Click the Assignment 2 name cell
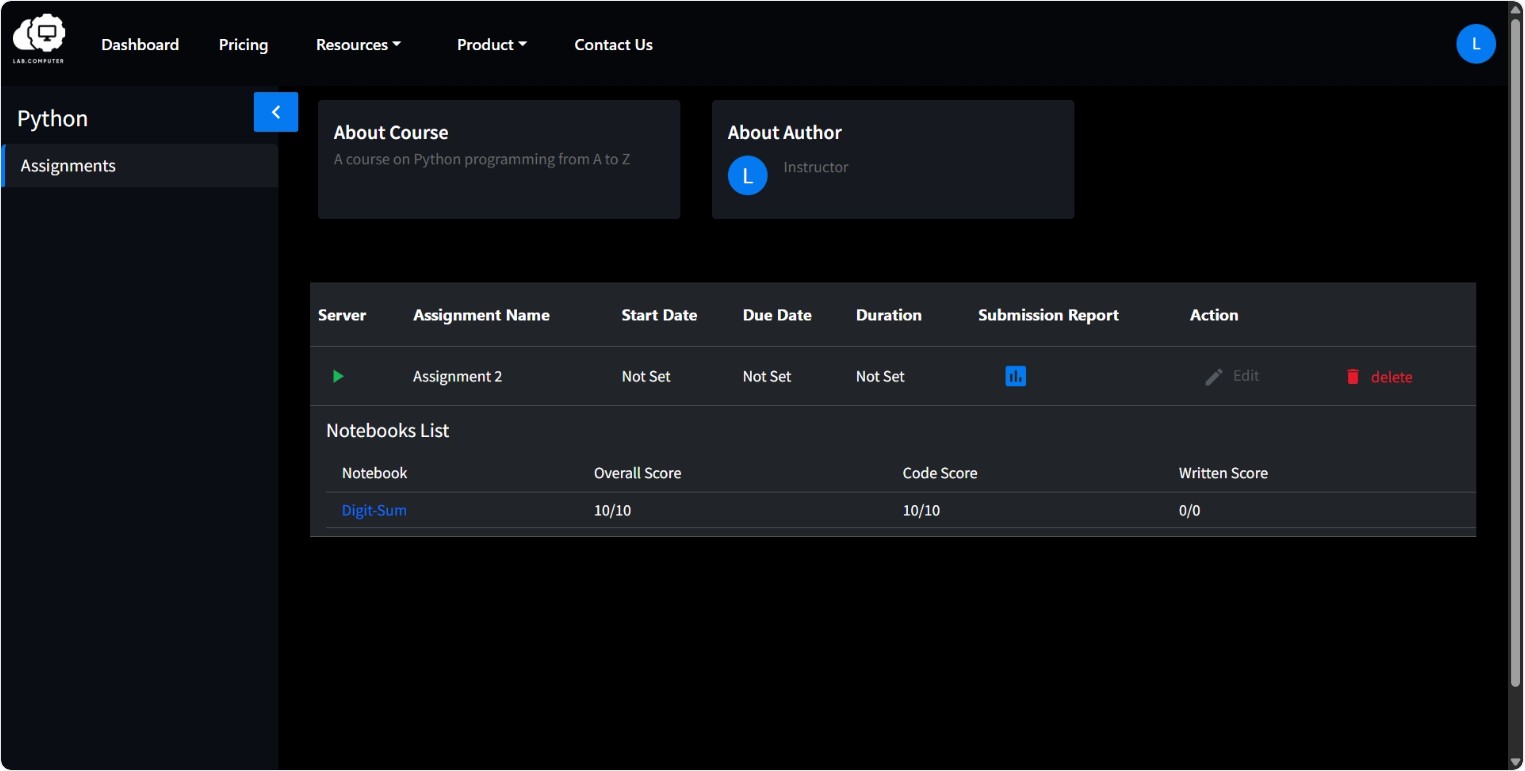1525x771 pixels. pyautogui.click(x=457, y=377)
